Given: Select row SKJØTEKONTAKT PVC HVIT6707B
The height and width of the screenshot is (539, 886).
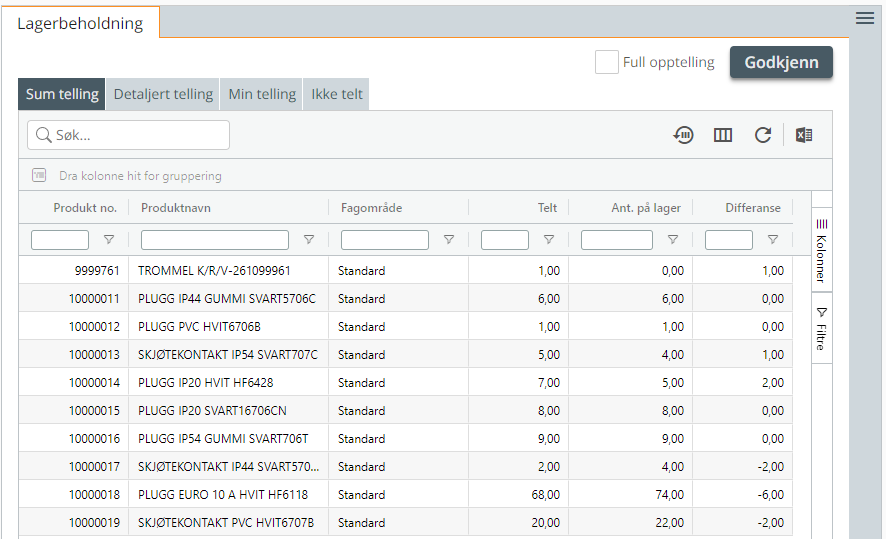Looking at the screenshot, I should coord(406,522).
